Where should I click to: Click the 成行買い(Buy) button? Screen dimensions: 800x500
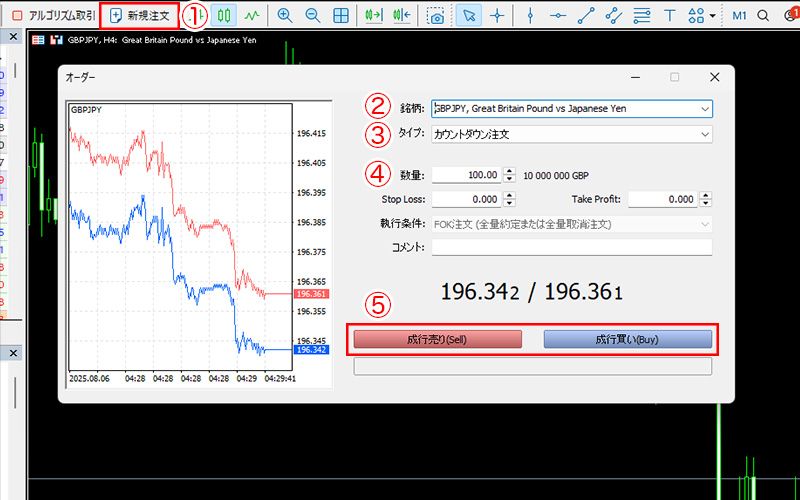pos(628,340)
